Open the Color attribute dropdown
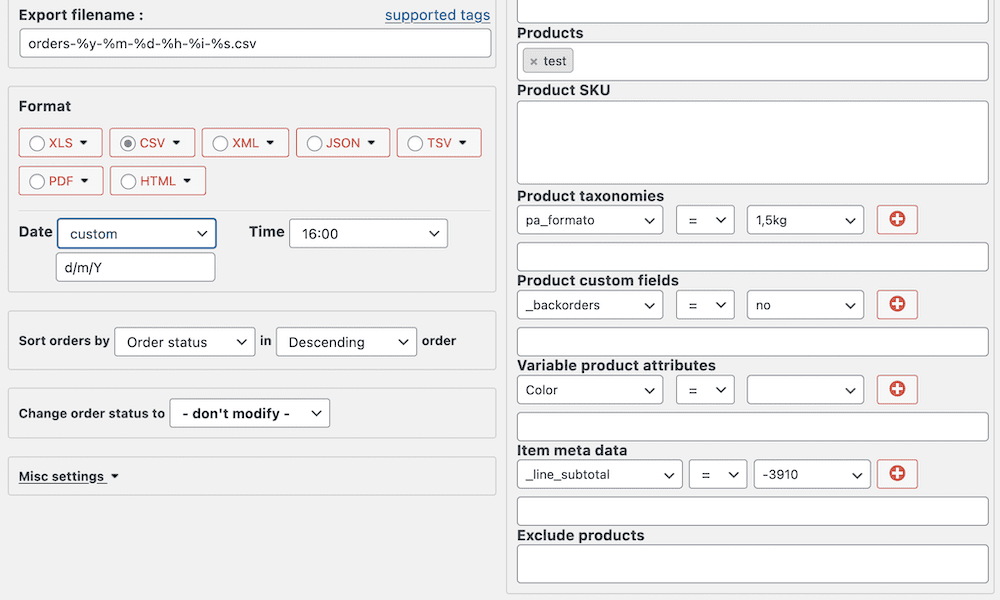Screen dimensions: 1000x600 point(589,389)
